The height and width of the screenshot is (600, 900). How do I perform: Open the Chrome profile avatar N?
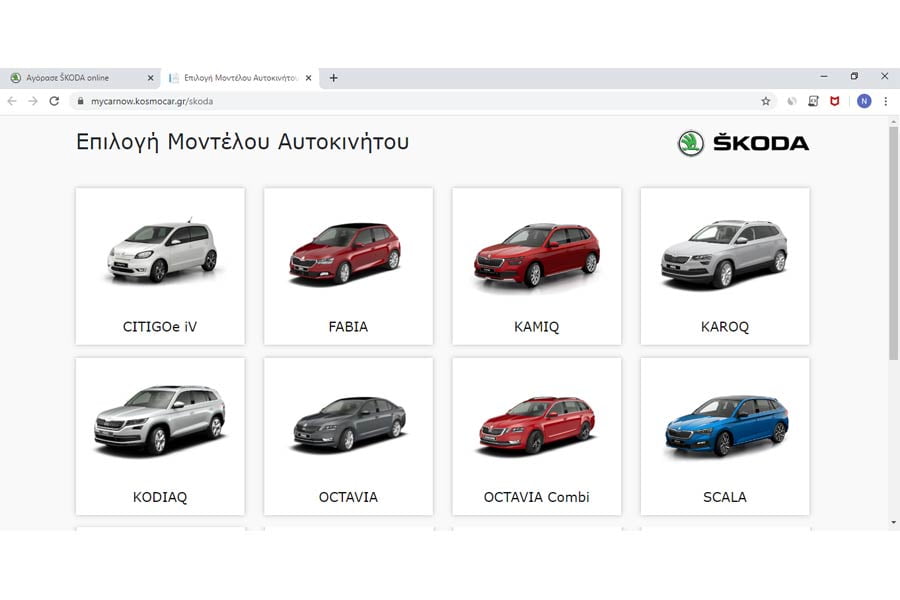tap(864, 101)
